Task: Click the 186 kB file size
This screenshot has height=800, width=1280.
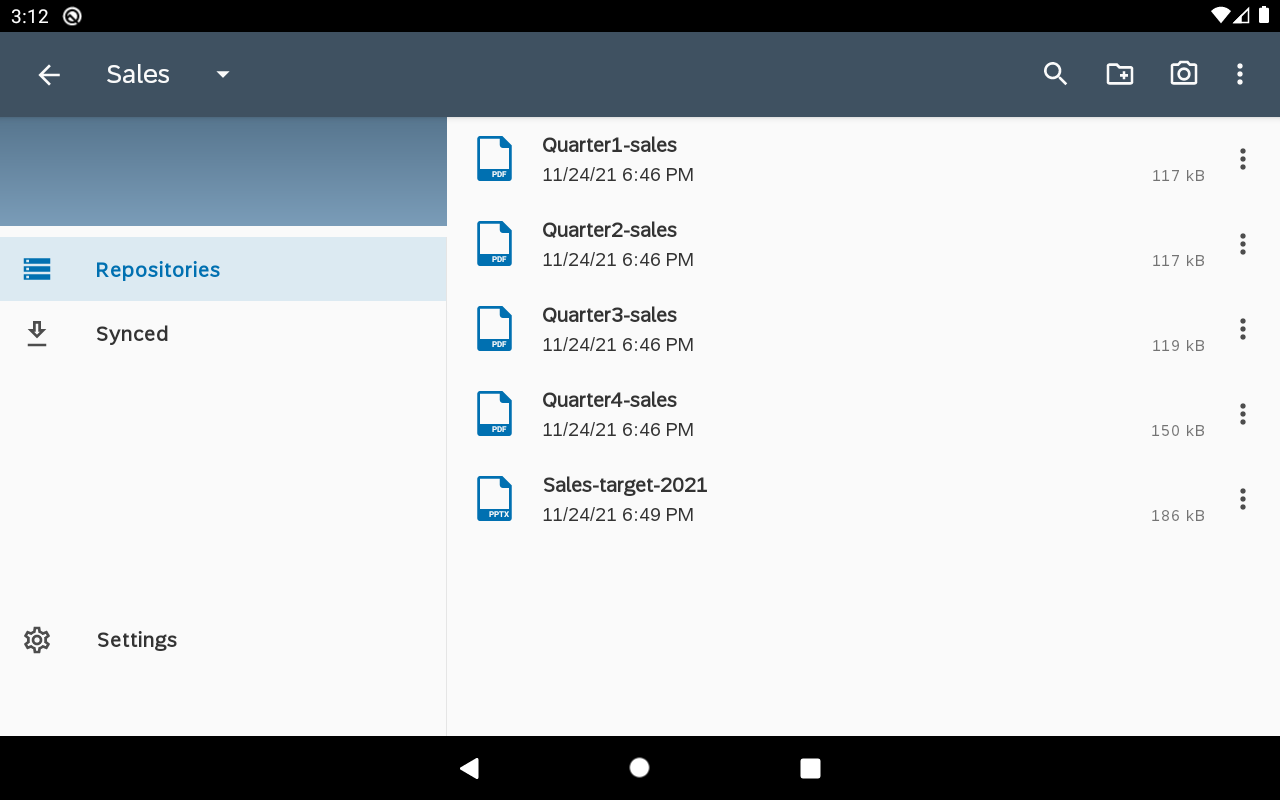Action: (1178, 516)
